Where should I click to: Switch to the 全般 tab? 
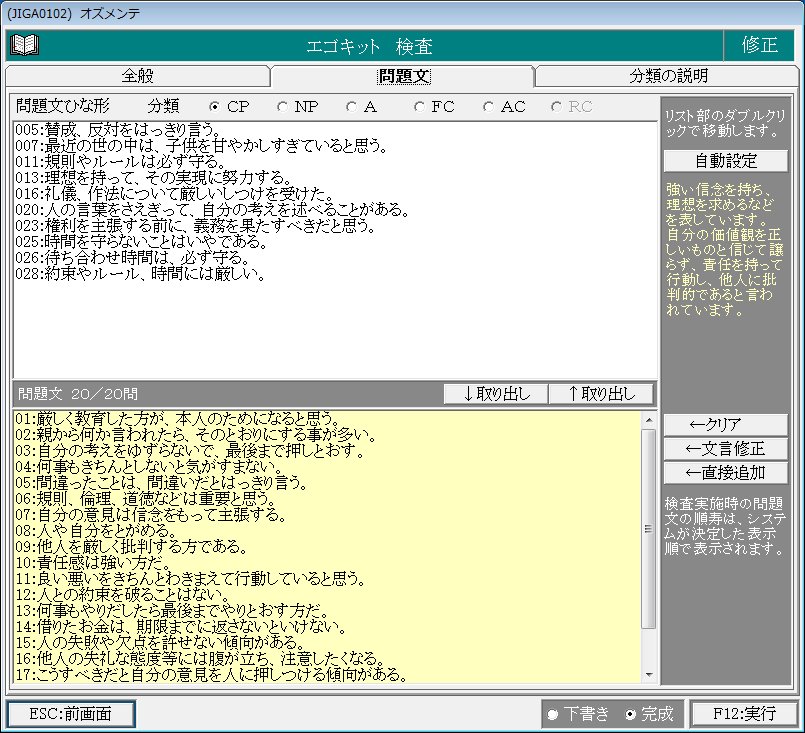click(137, 76)
